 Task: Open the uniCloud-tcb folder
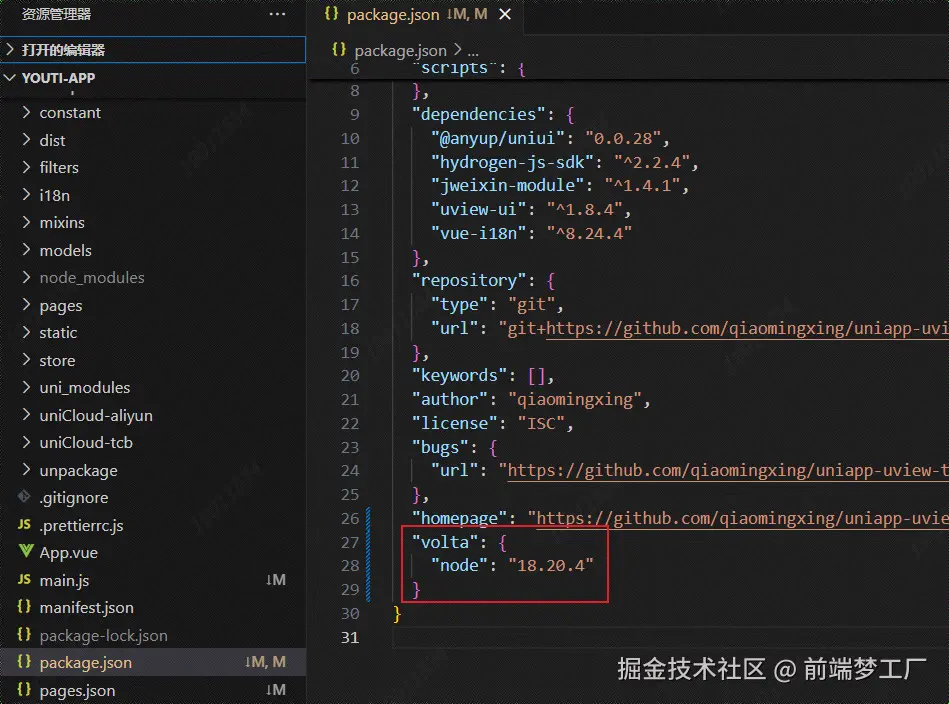tap(86, 443)
